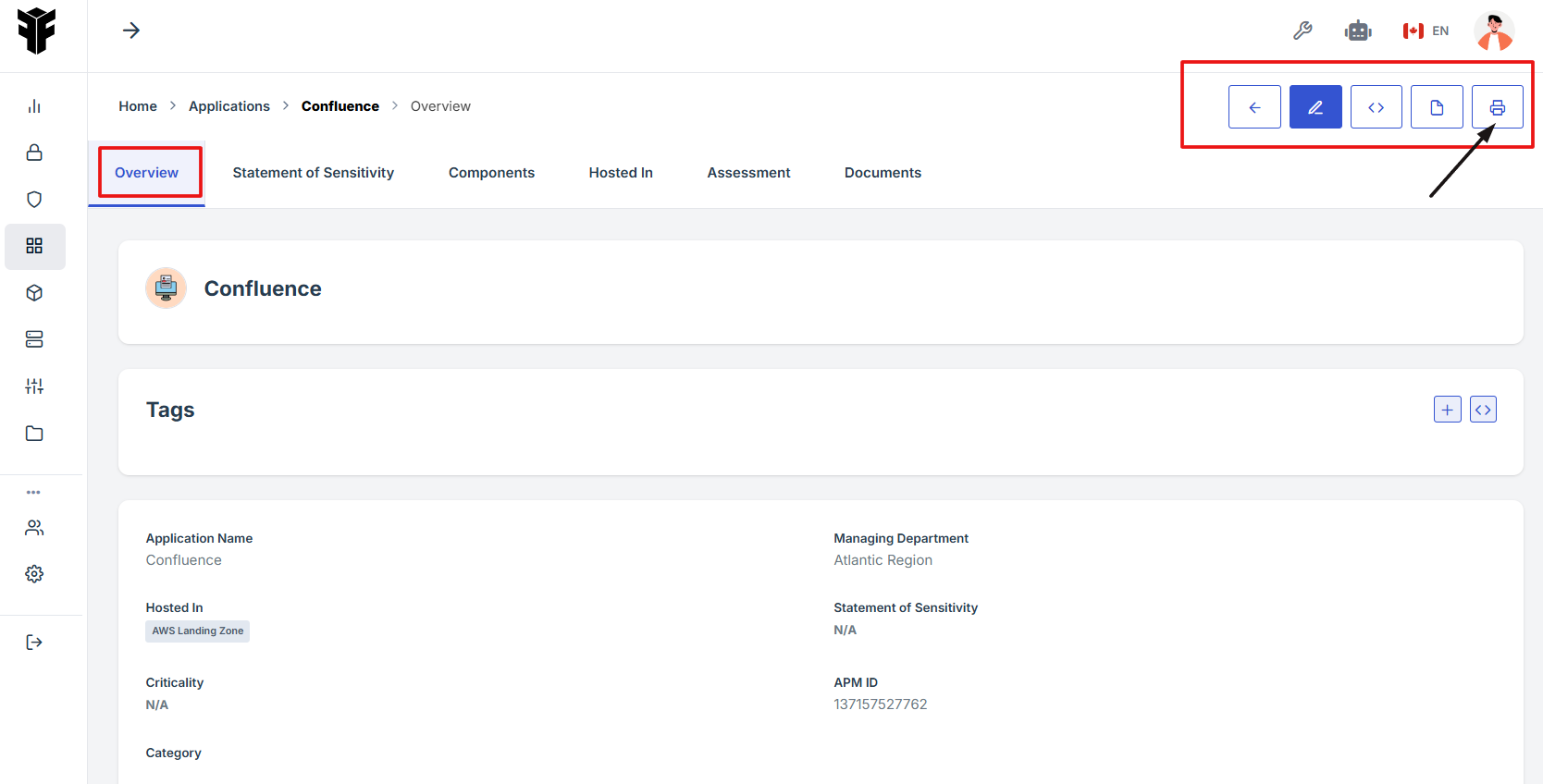
Task: Open settings gear in sidebar
Action: [x=34, y=574]
